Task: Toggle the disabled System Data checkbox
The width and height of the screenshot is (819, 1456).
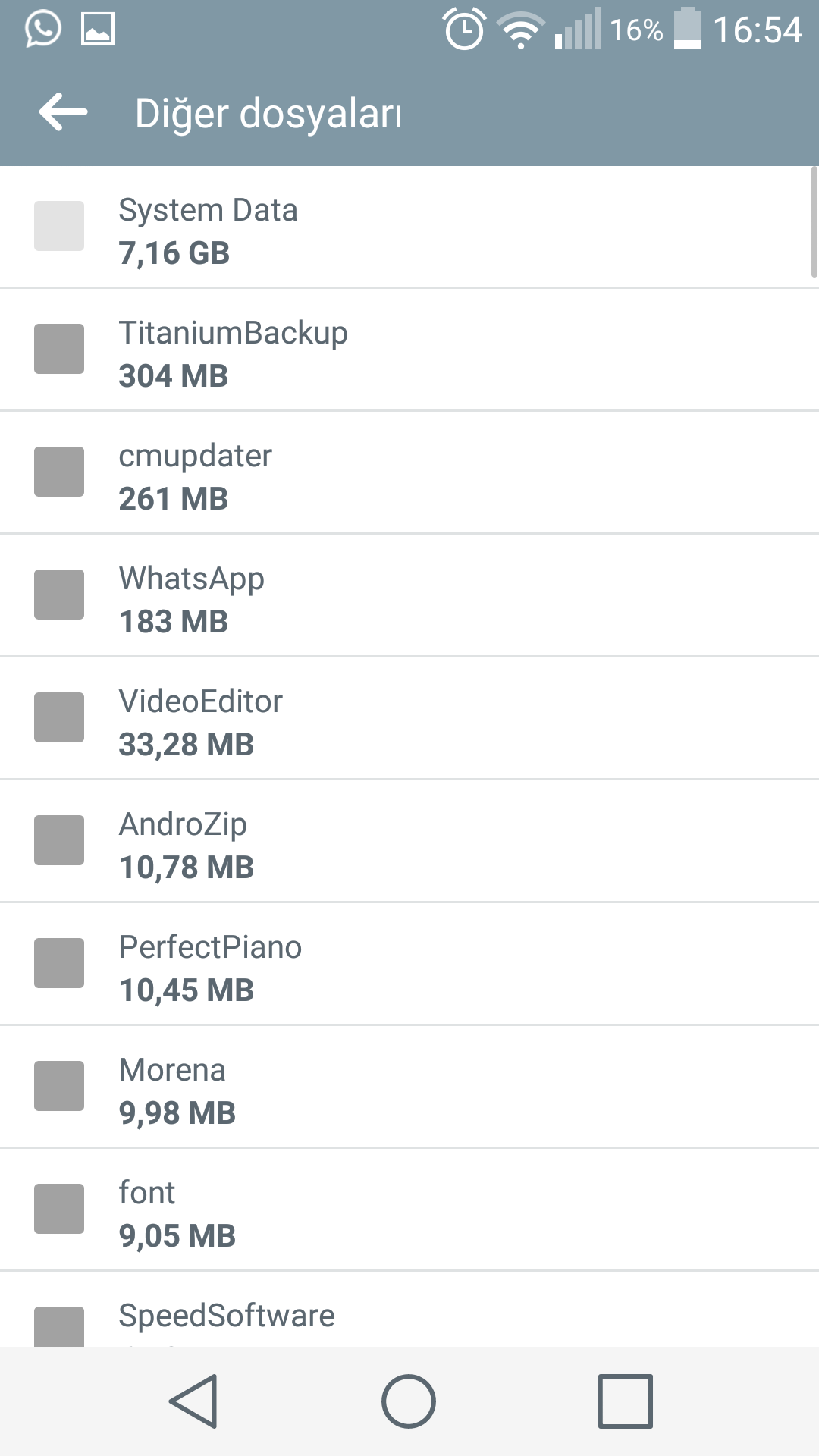Action: tap(59, 226)
